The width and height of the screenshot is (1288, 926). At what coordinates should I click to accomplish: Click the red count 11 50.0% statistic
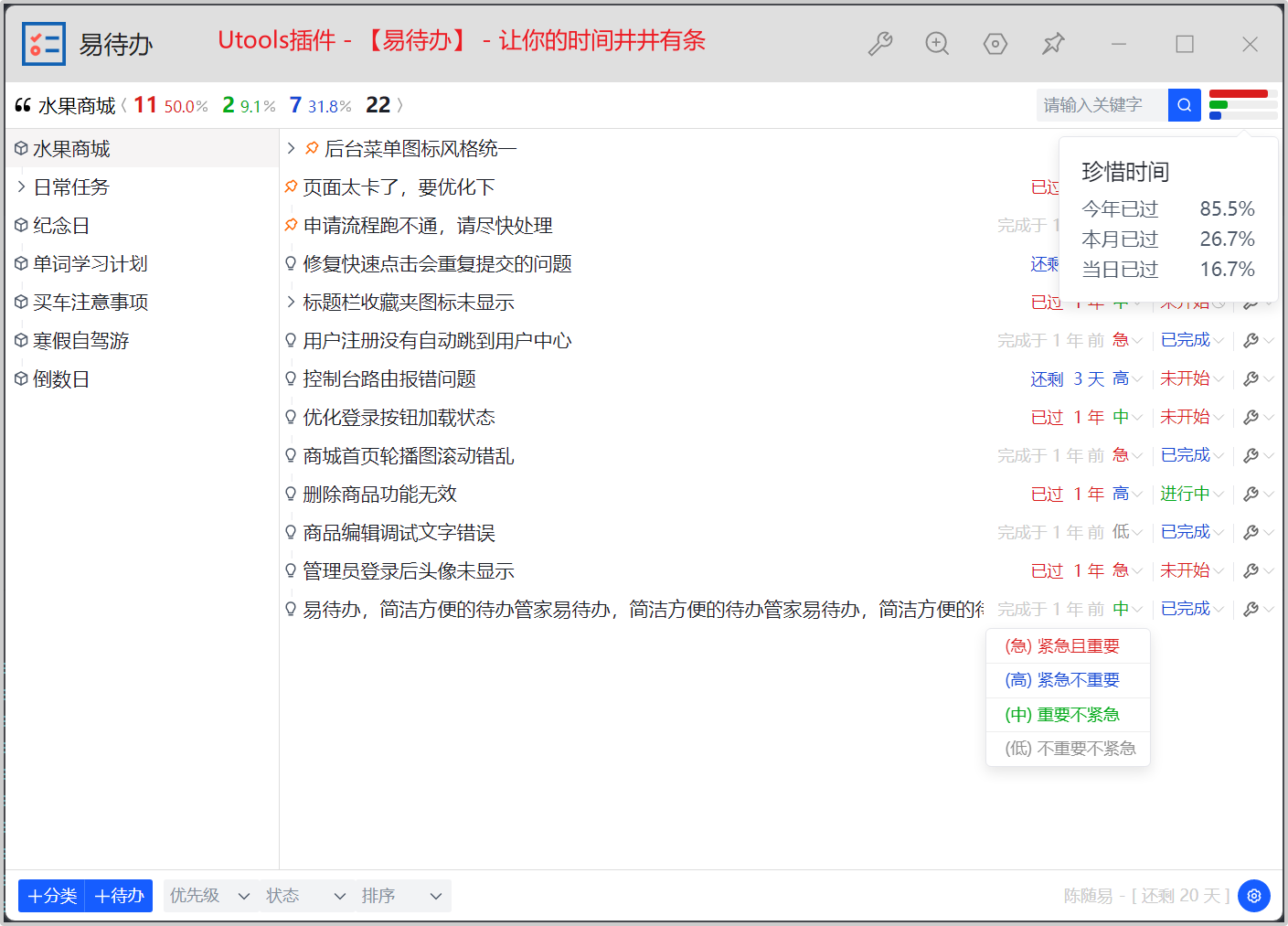pos(170,105)
